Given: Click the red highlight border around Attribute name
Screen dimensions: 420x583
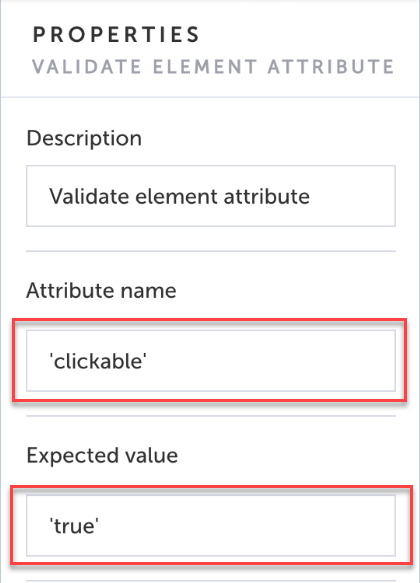Looking at the screenshot, I should pos(210,319).
